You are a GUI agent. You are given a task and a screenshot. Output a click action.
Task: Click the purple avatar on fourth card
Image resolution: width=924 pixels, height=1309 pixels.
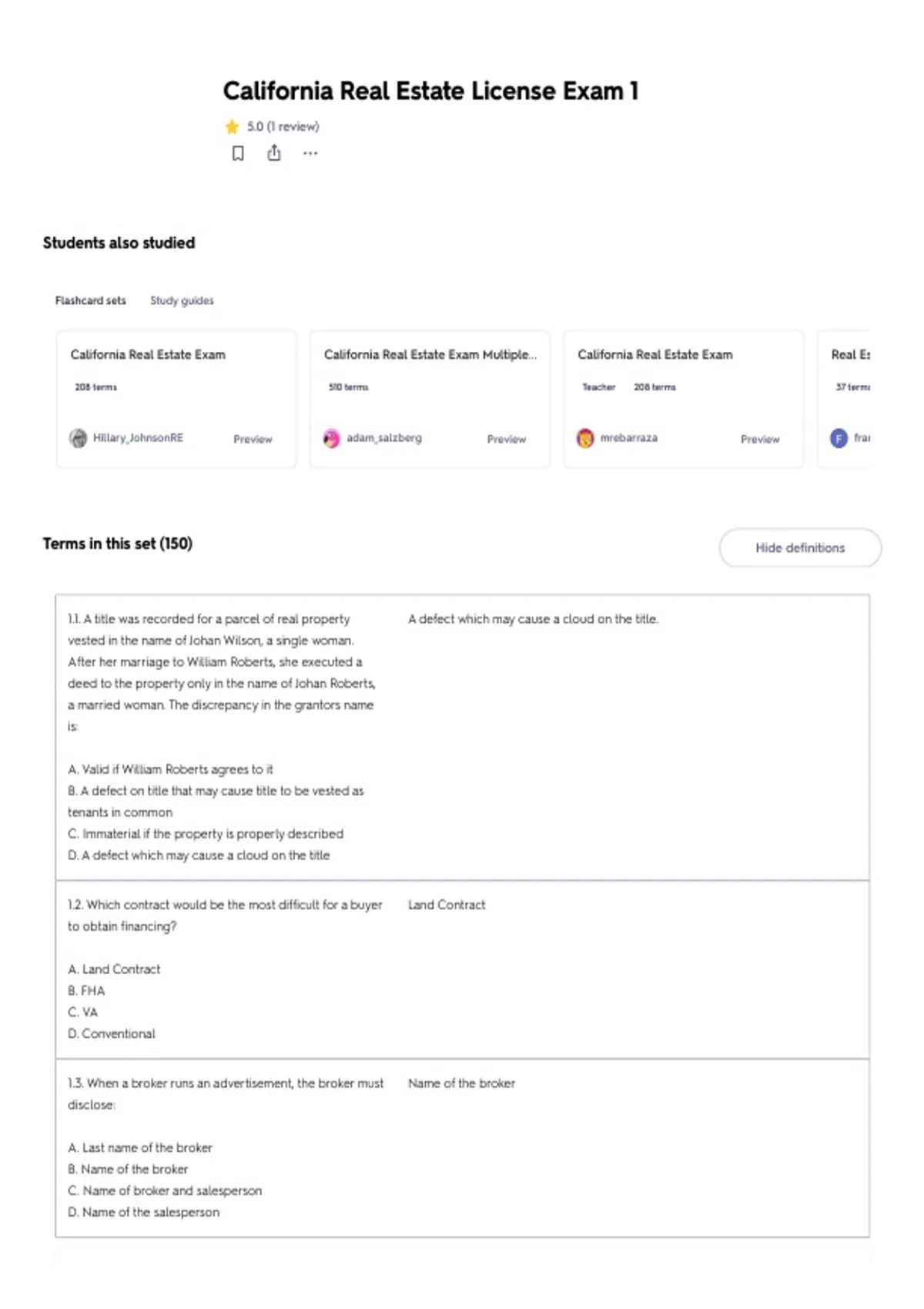pyautogui.click(x=839, y=438)
